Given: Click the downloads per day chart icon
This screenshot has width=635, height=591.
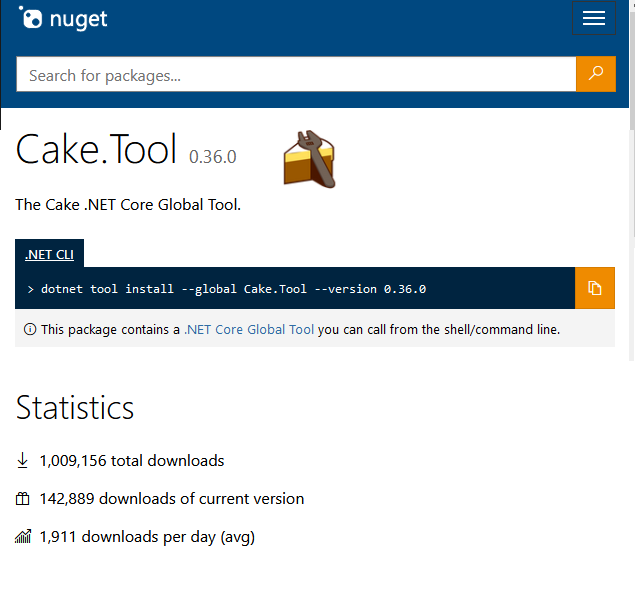Looking at the screenshot, I should [x=23, y=536].
